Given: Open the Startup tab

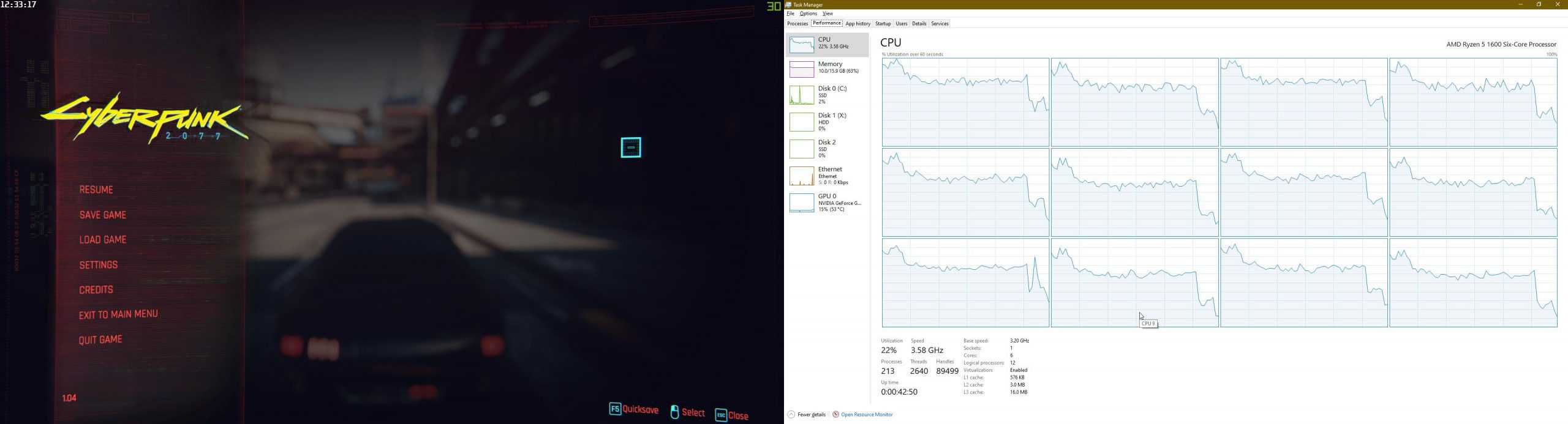Looking at the screenshot, I should click(883, 24).
